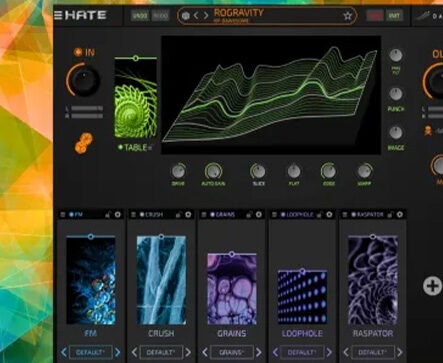Open the CRUSH DEFAULT preset dropdown
This screenshot has height=363, width=443.
pyautogui.click(x=161, y=352)
